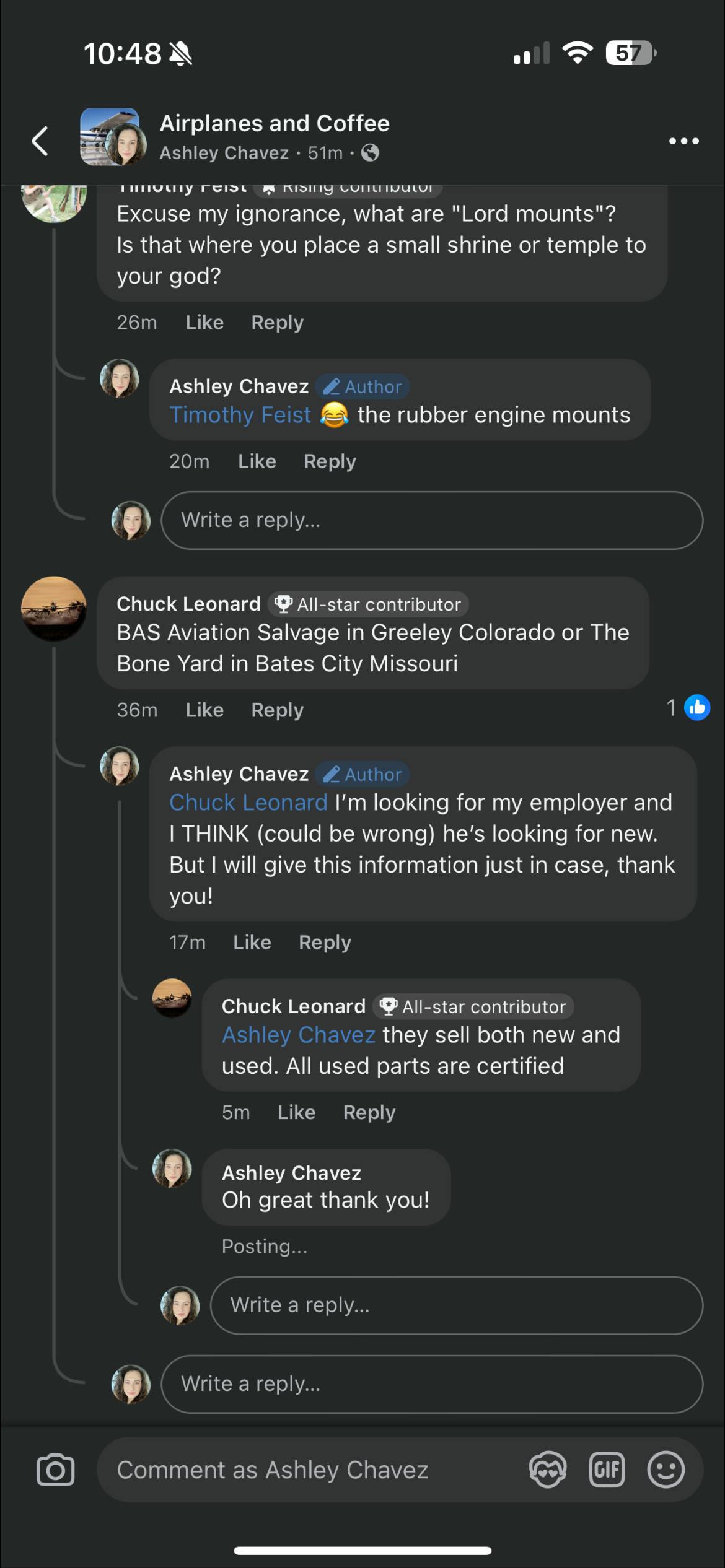
Task: Like Chuck Leonard's BAS Aviation Salvage comment
Action: pyautogui.click(x=204, y=710)
